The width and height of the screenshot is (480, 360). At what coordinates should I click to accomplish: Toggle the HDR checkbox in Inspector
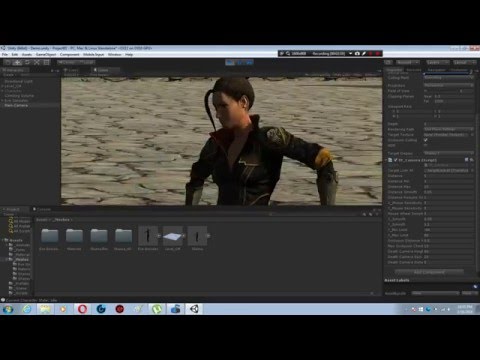pyautogui.click(x=426, y=145)
